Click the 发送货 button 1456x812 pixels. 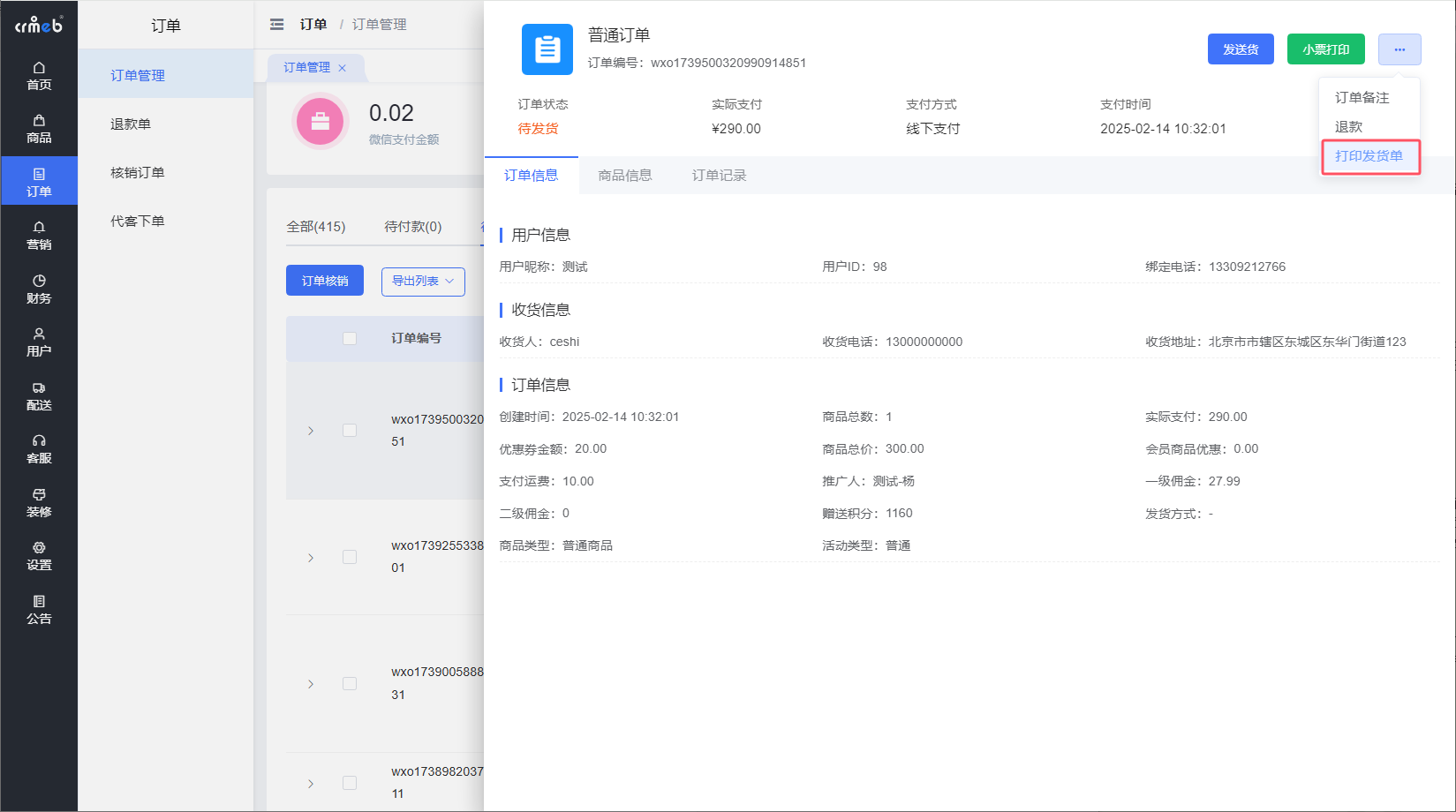coord(1241,49)
